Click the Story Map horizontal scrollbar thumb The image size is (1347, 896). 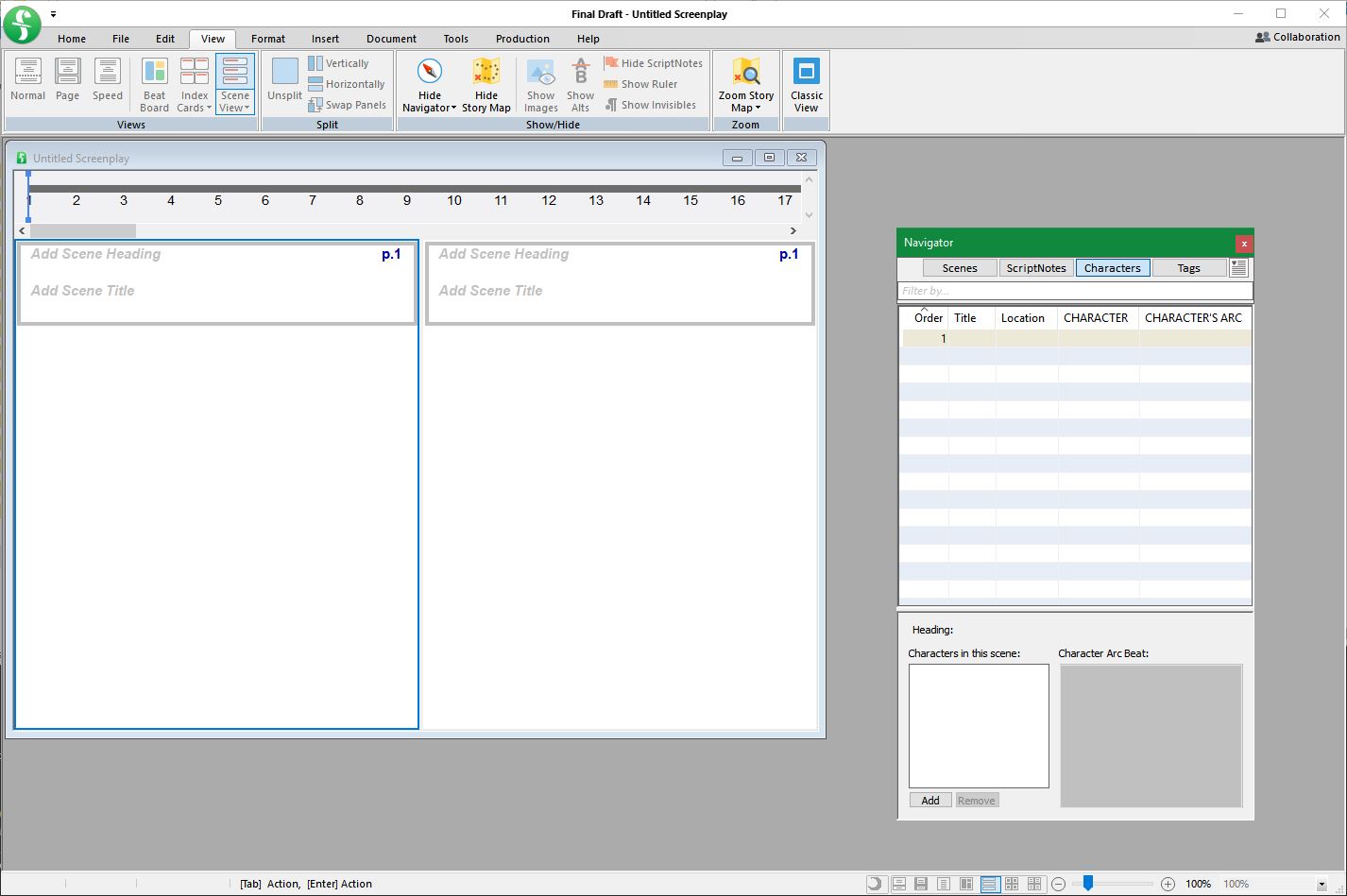(82, 230)
